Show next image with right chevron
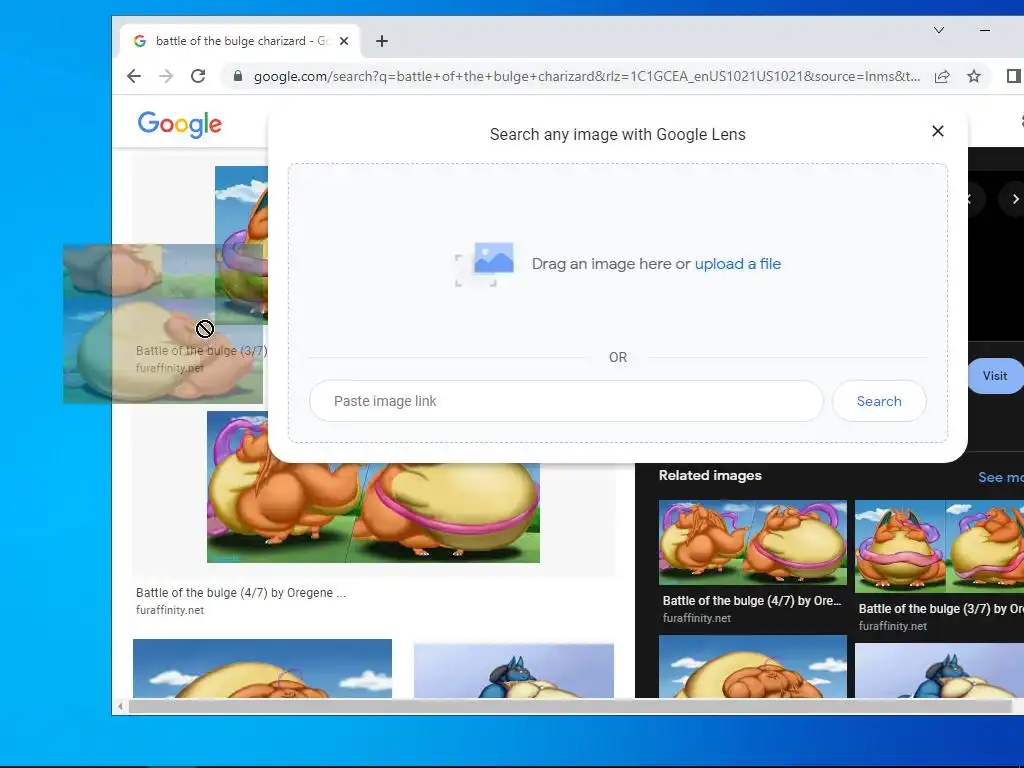This screenshot has width=1024, height=768. pyautogui.click(x=1015, y=199)
